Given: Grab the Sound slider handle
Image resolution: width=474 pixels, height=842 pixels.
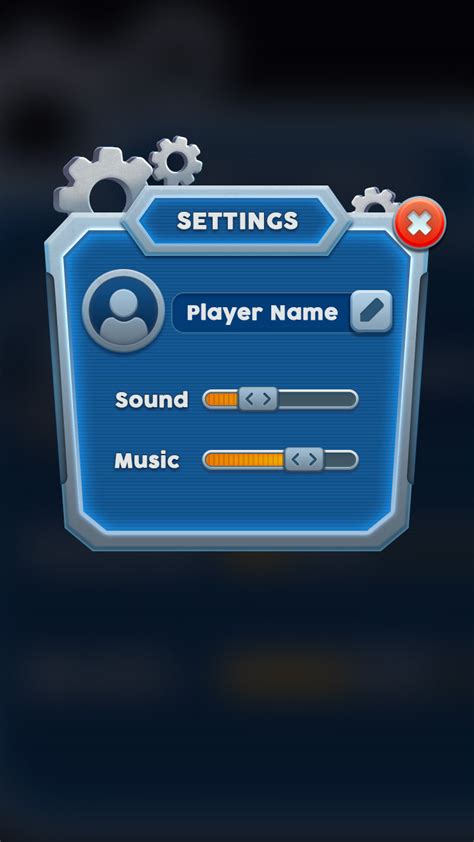Looking at the screenshot, I should coord(258,399).
